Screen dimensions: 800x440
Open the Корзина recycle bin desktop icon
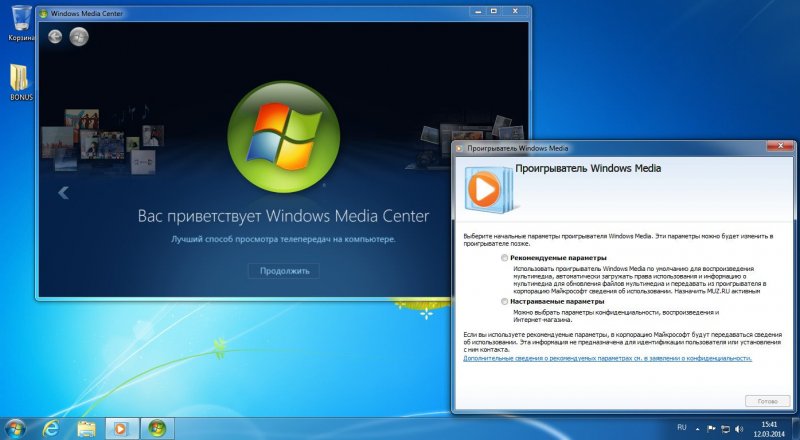coord(21,23)
